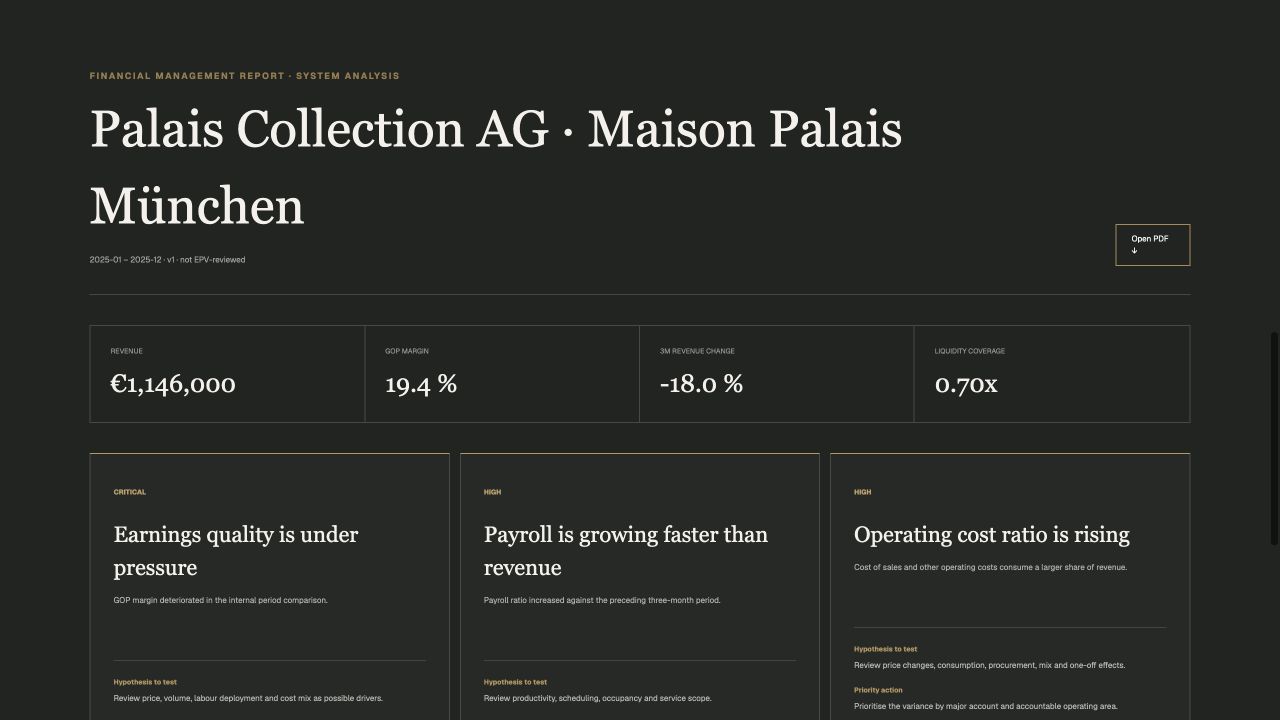Open 'Payroll is growing faster than revenue' finding
The image size is (1280, 720).
(x=626, y=551)
